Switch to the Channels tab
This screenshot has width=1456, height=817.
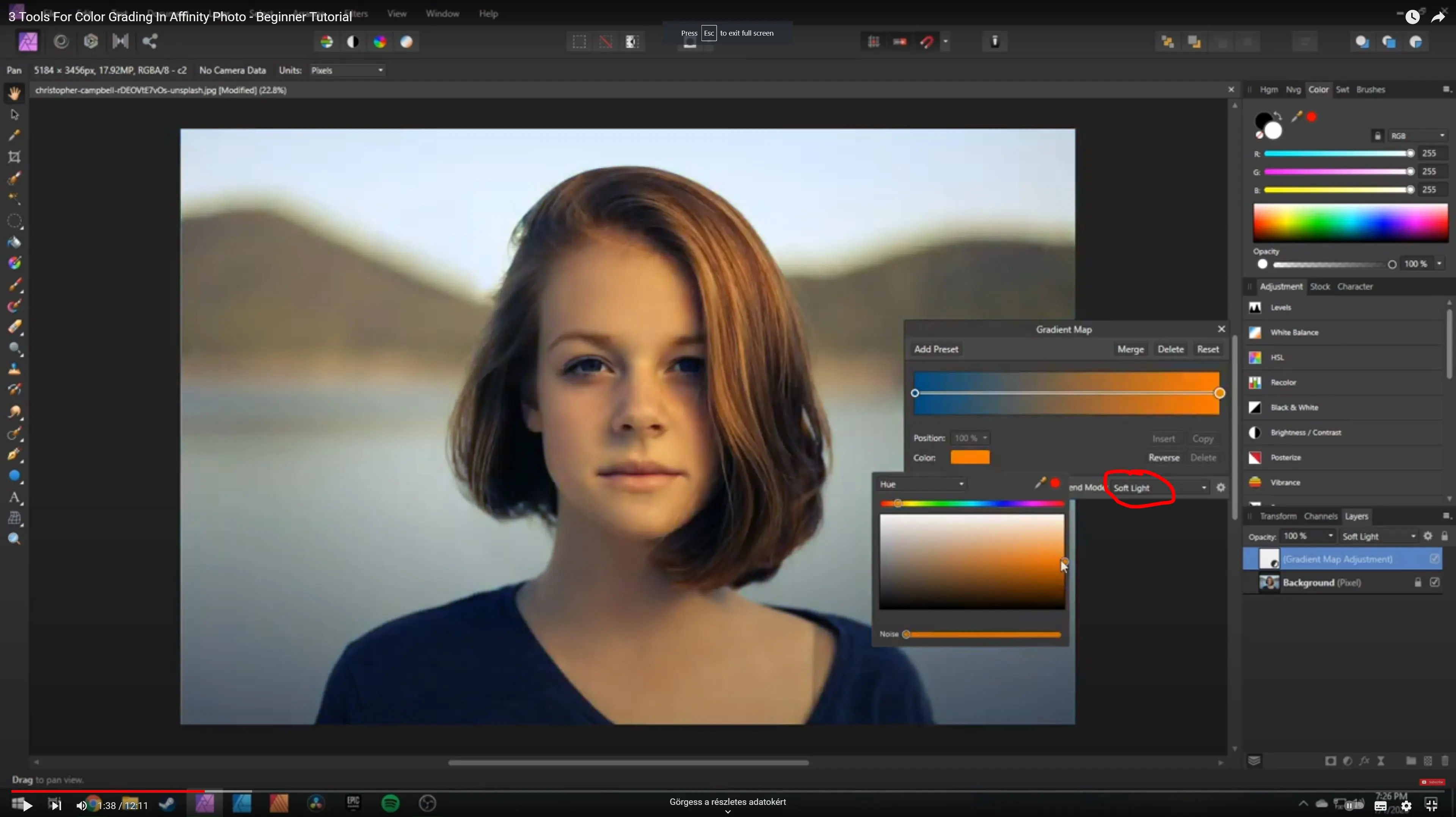click(x=1320, y=516)
